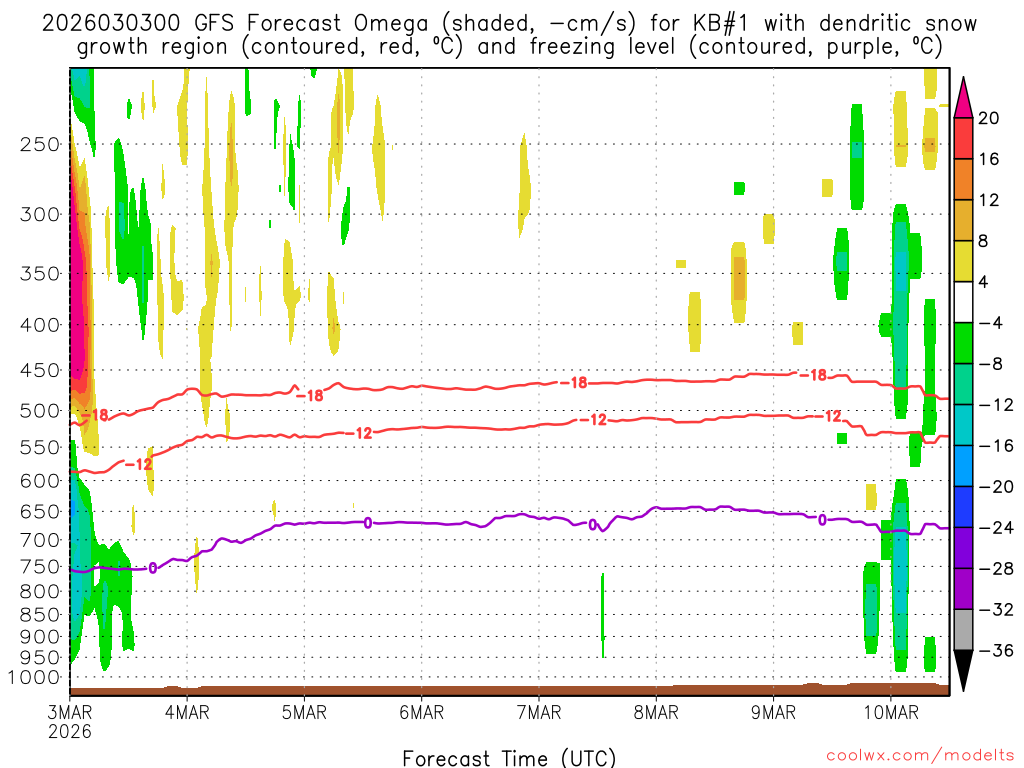Click the -12 contour label near 7MAR
The image size is (1024, 768).
(594, 420)
